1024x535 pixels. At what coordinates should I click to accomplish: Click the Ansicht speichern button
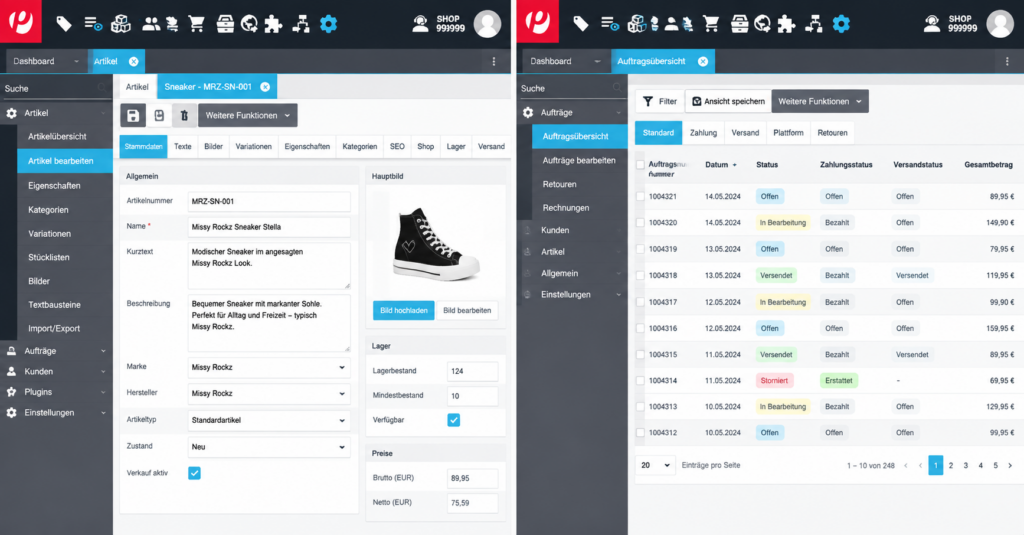tap(728, 101)
